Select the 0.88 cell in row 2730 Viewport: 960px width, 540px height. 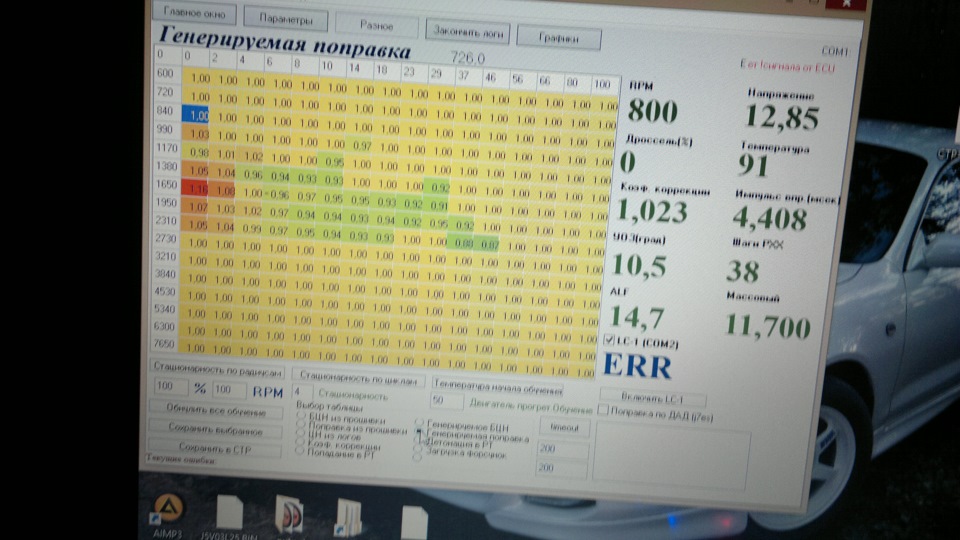point(461,242)
